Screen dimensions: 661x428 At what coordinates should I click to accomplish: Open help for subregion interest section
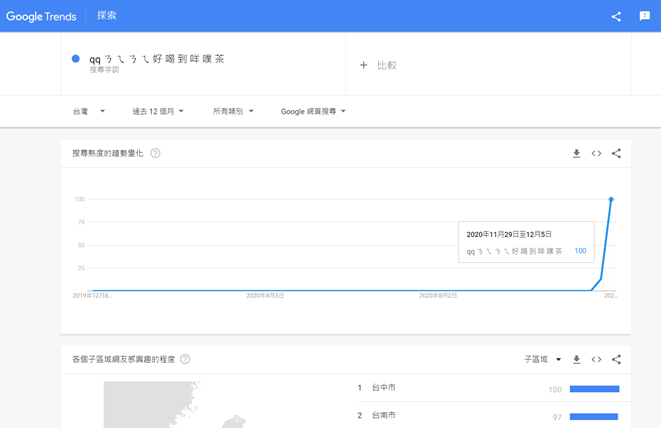(x=185, y=359)
